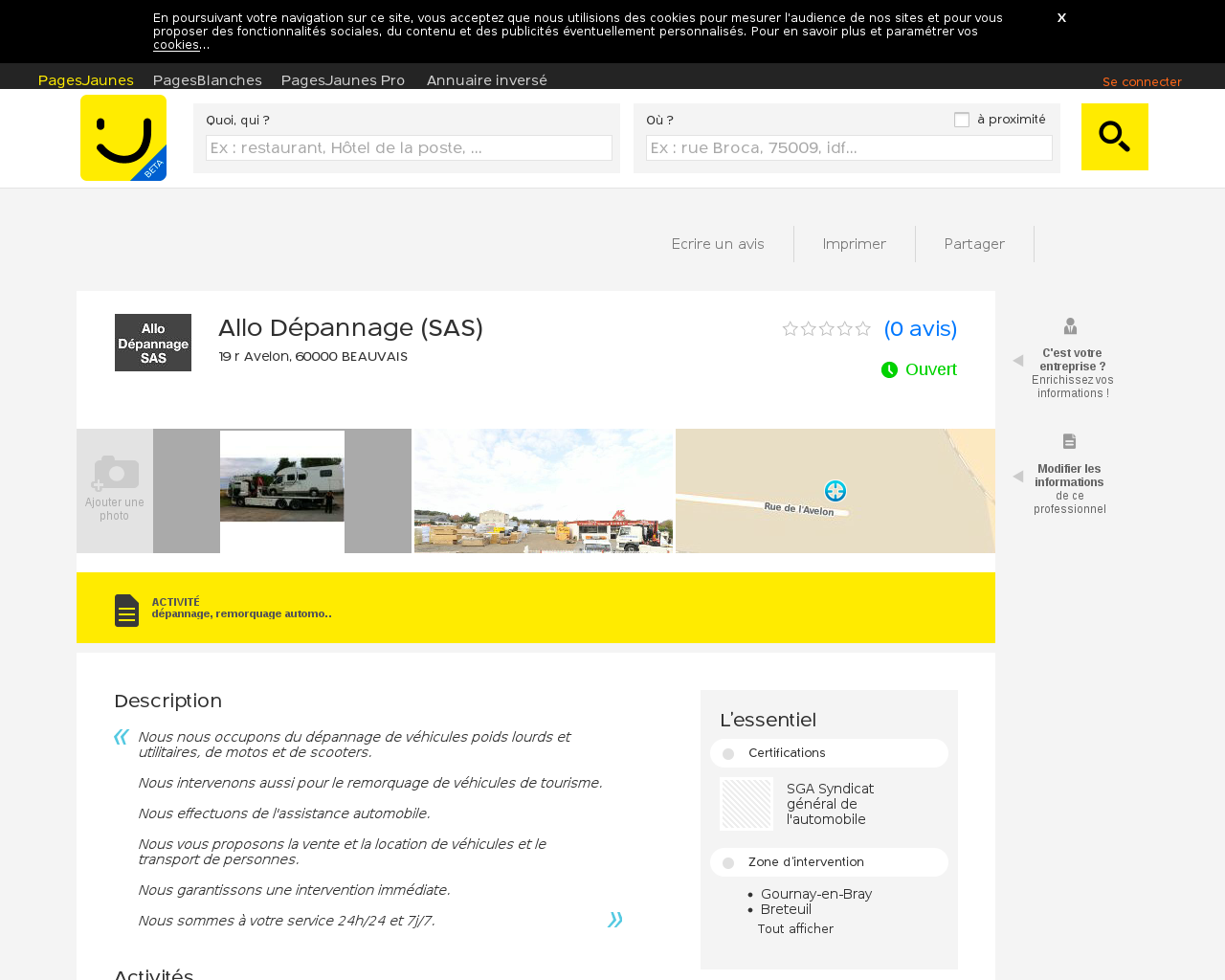Click the Zone d'intervention section header

pos(829,862)
